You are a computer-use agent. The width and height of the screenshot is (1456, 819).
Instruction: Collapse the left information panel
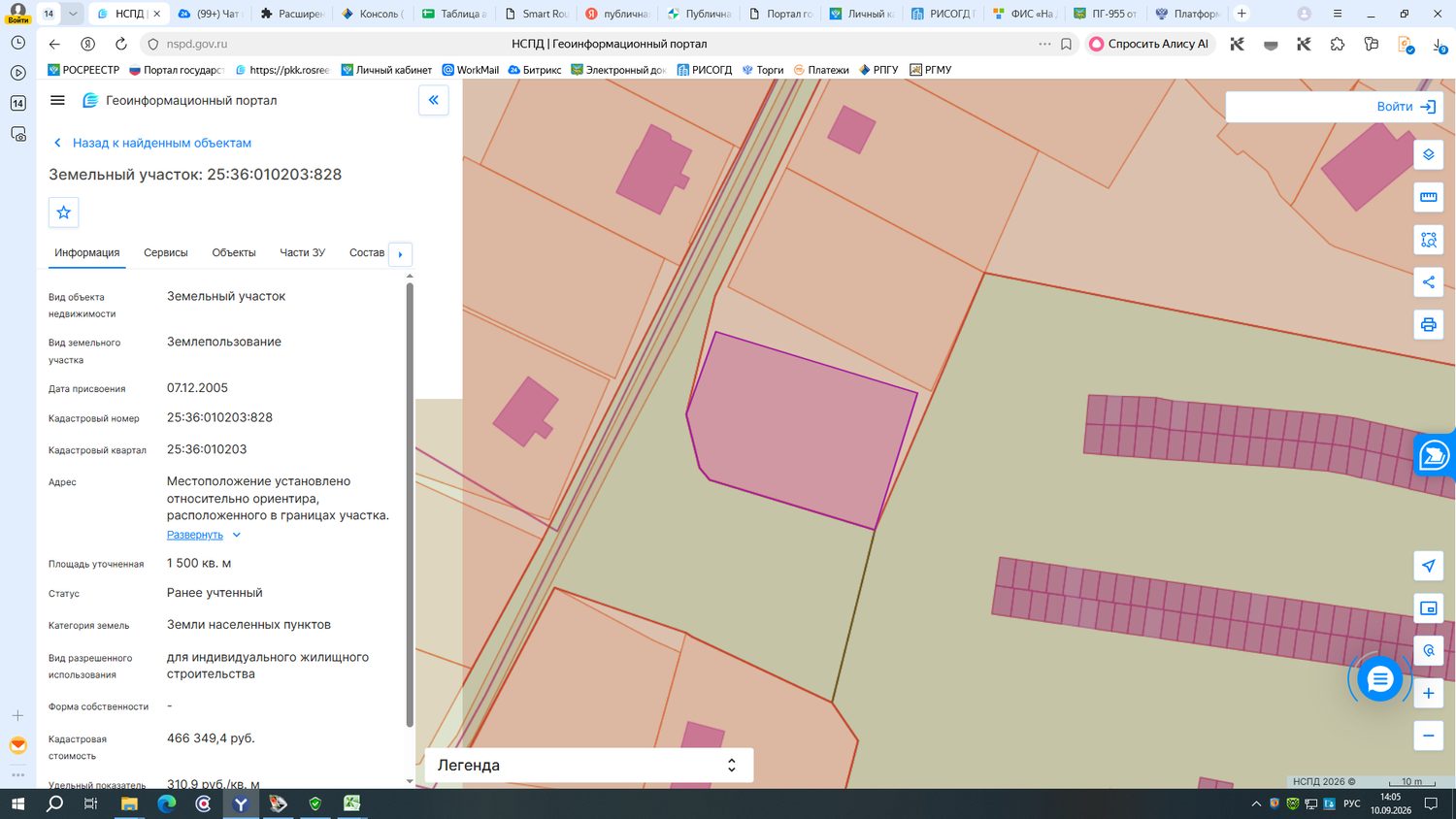coord(434,100)
